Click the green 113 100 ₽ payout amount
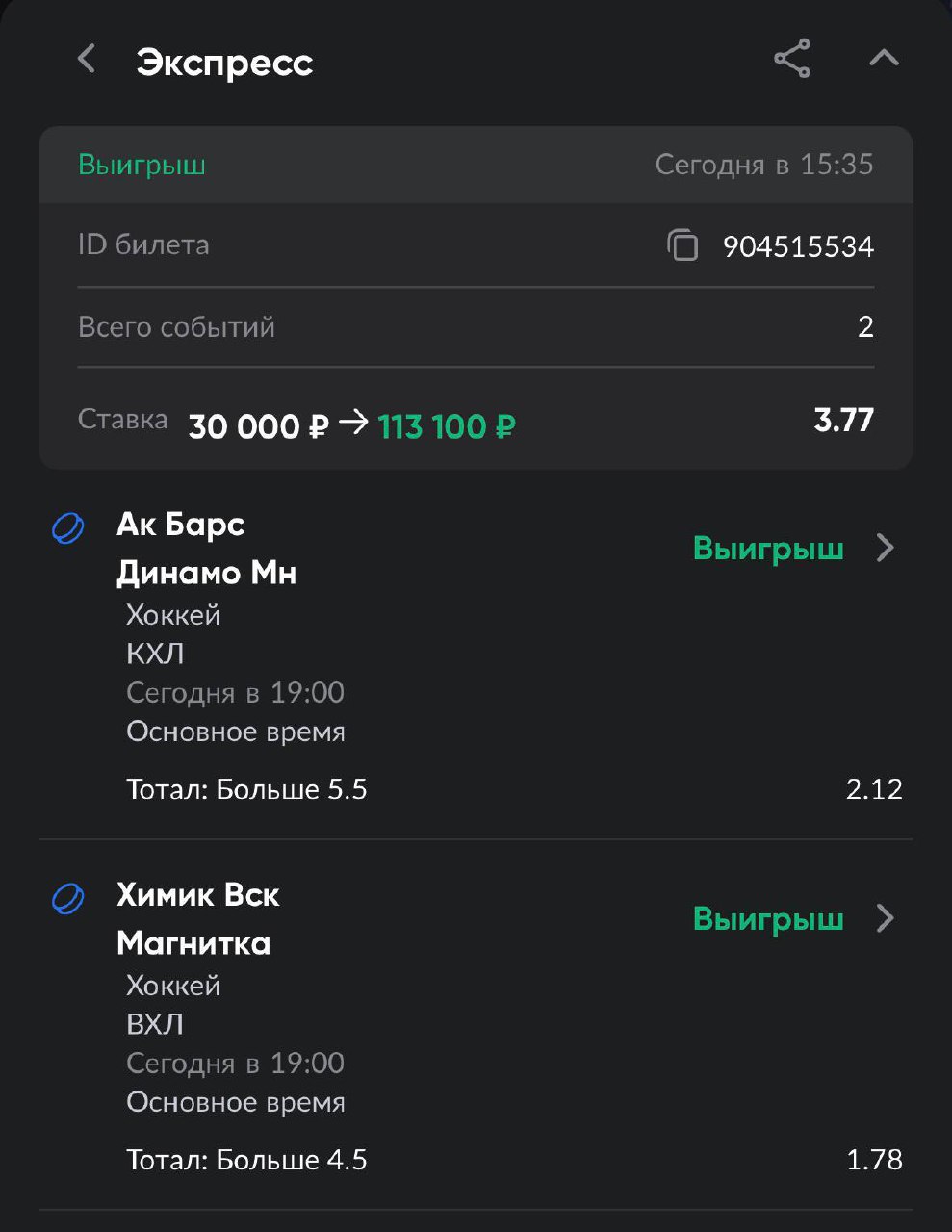This screenshot has height=1232, width=952. (x=447, y=425)
